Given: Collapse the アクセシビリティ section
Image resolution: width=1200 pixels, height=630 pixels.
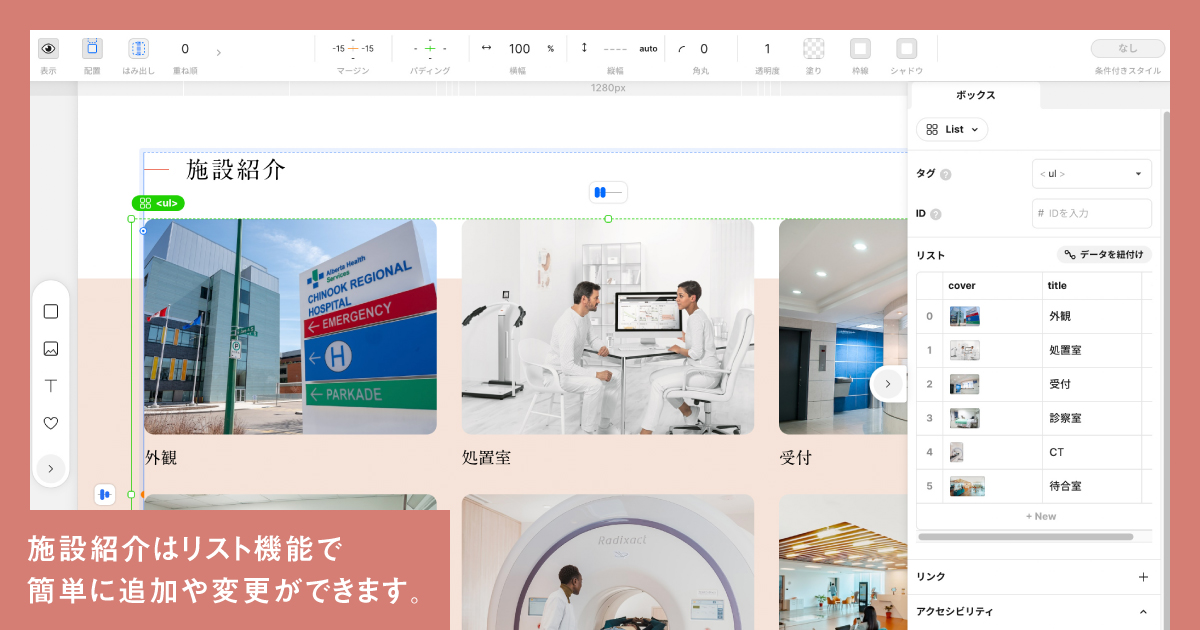Looking at the screenshot, I should (1143, 611).
